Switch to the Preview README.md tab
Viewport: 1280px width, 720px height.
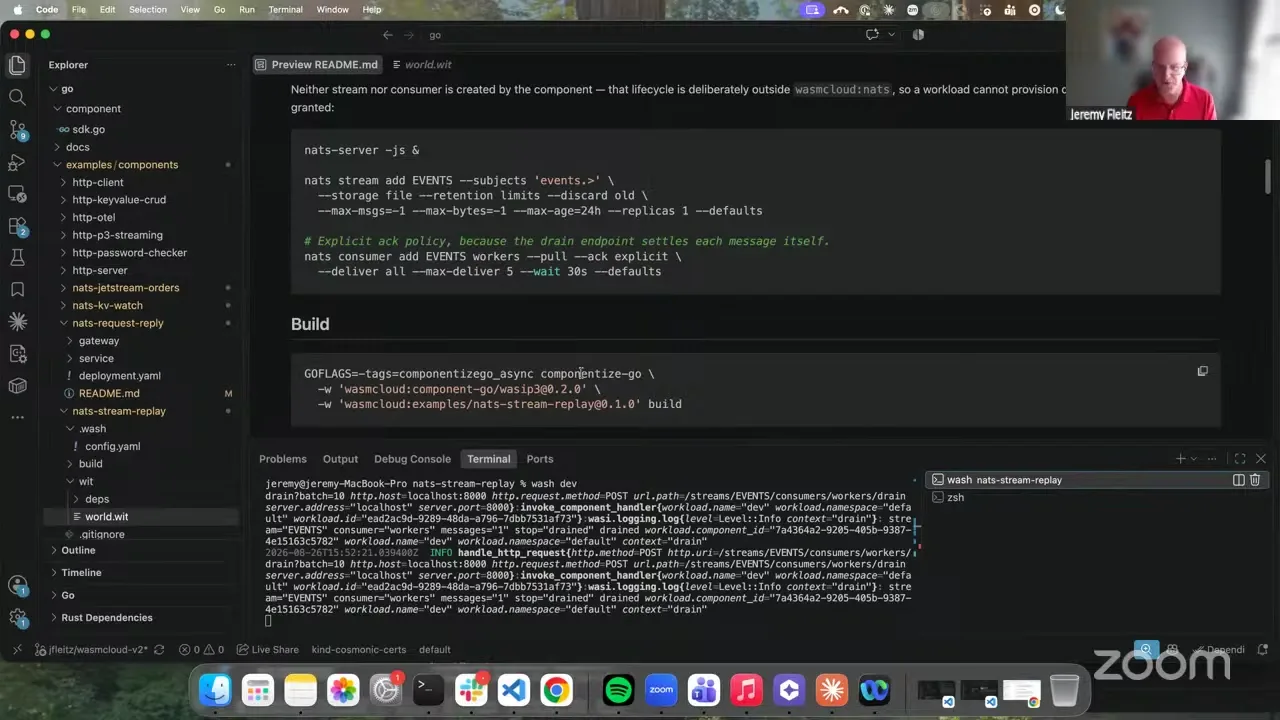tap(317, 65)
